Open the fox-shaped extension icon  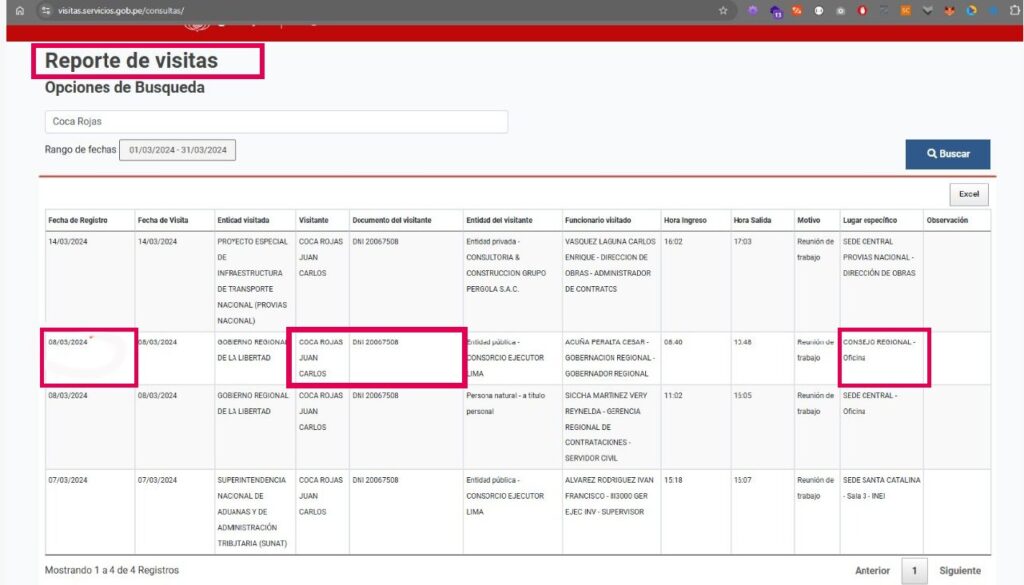pyautogui.click(x=948, y=10)
